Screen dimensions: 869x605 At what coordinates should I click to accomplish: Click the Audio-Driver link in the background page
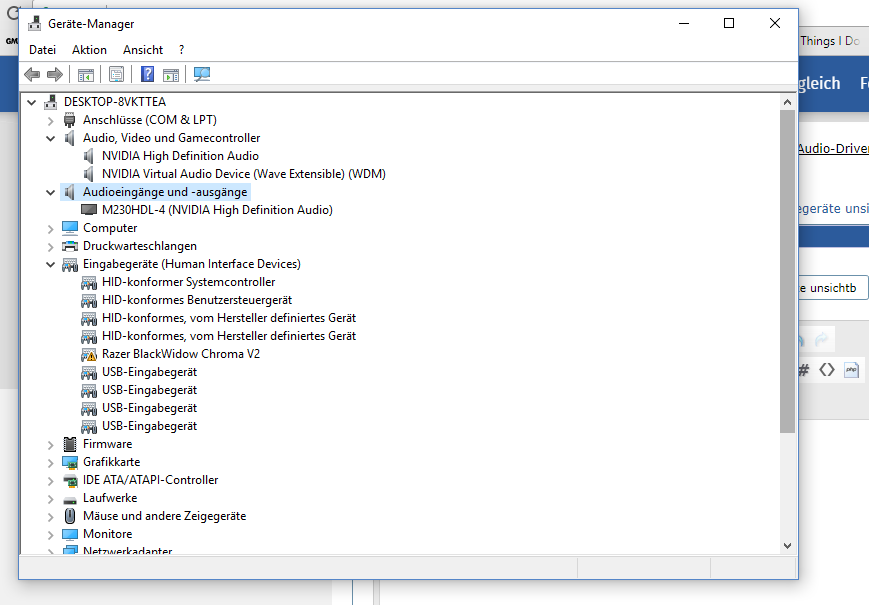pos(833,148)
